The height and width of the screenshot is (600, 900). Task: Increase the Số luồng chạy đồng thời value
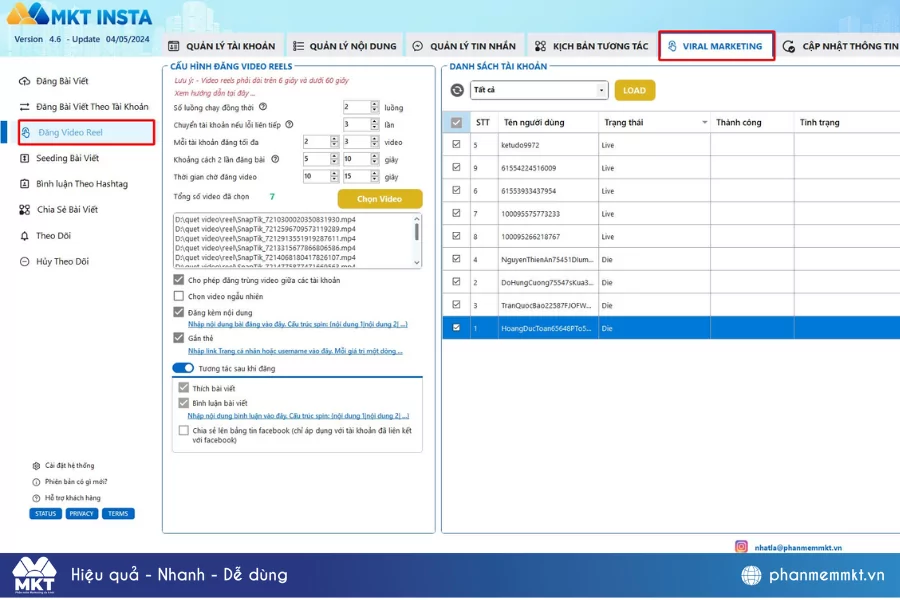[x=375, y=104]
